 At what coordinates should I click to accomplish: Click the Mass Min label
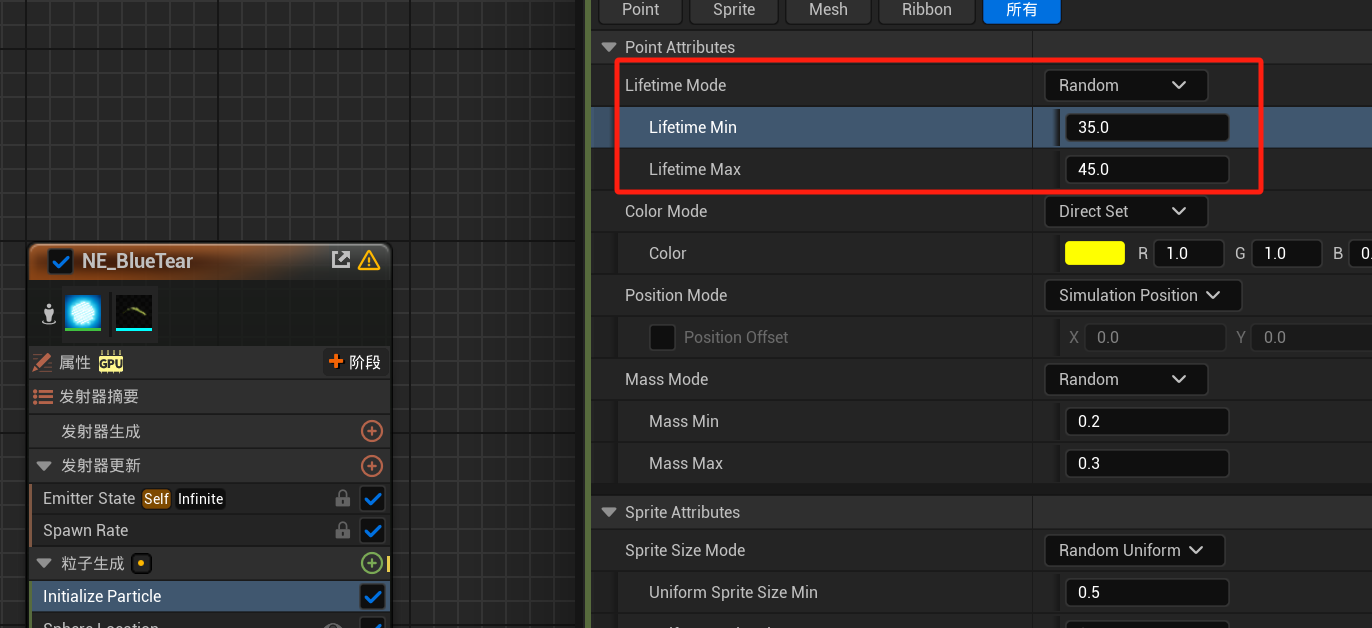click(x=684, y=421)
